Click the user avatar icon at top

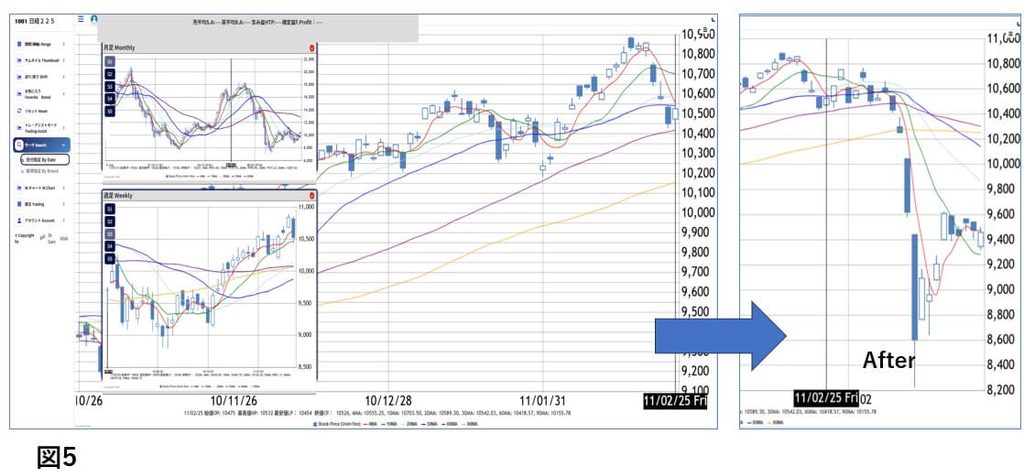coord(94,18)
